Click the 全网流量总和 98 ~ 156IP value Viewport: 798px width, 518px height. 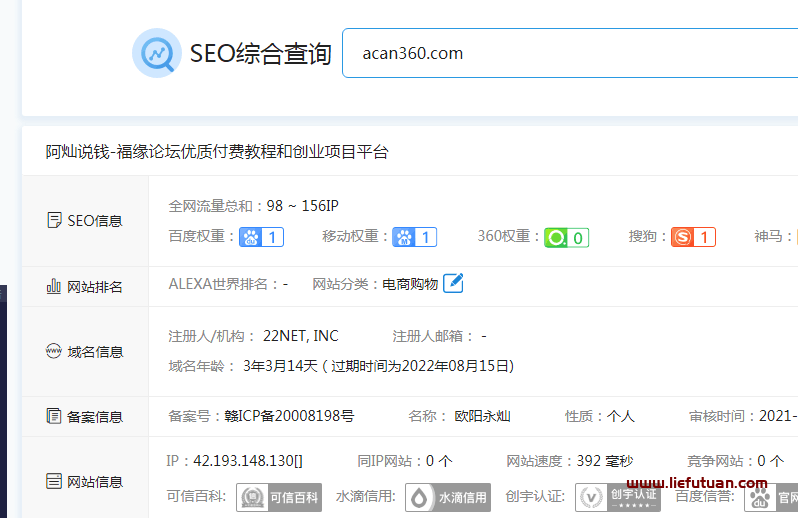pyautogui.click(x=302, y=206)
